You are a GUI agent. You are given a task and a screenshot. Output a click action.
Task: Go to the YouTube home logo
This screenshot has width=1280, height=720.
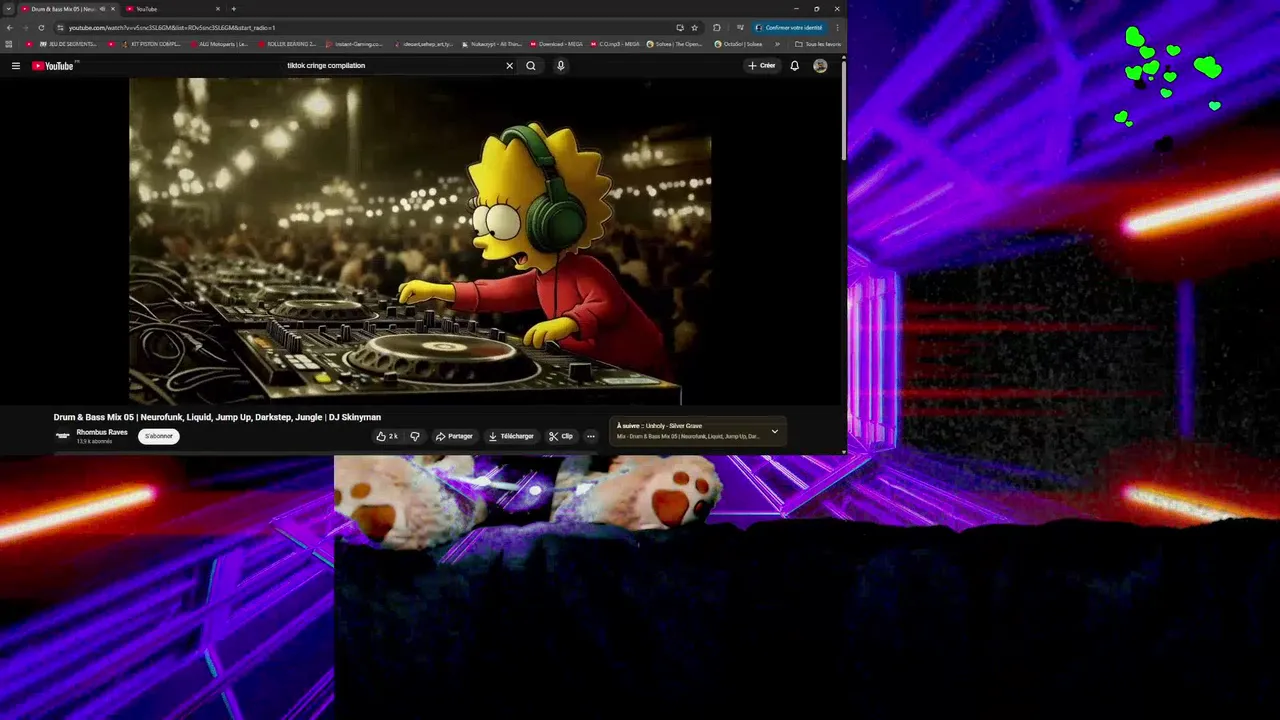pyautogui.click(x=53, y=66)
